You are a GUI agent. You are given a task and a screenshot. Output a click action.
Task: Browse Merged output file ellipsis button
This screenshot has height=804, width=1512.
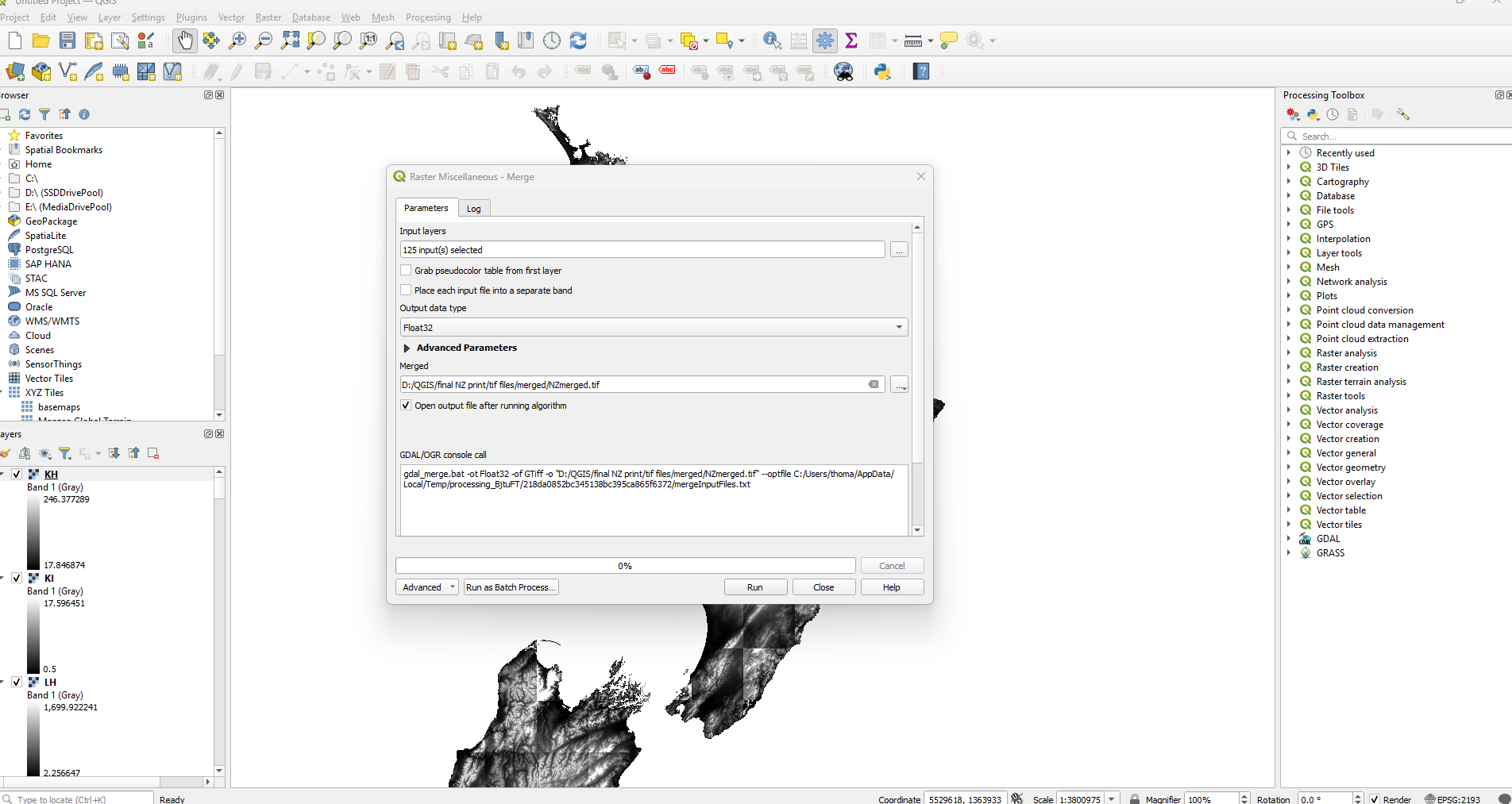click(899, 385)
